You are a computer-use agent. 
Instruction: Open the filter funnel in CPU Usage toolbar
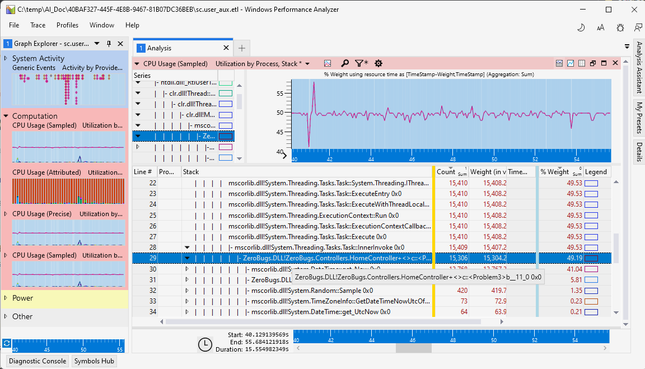tap(361, 63)
